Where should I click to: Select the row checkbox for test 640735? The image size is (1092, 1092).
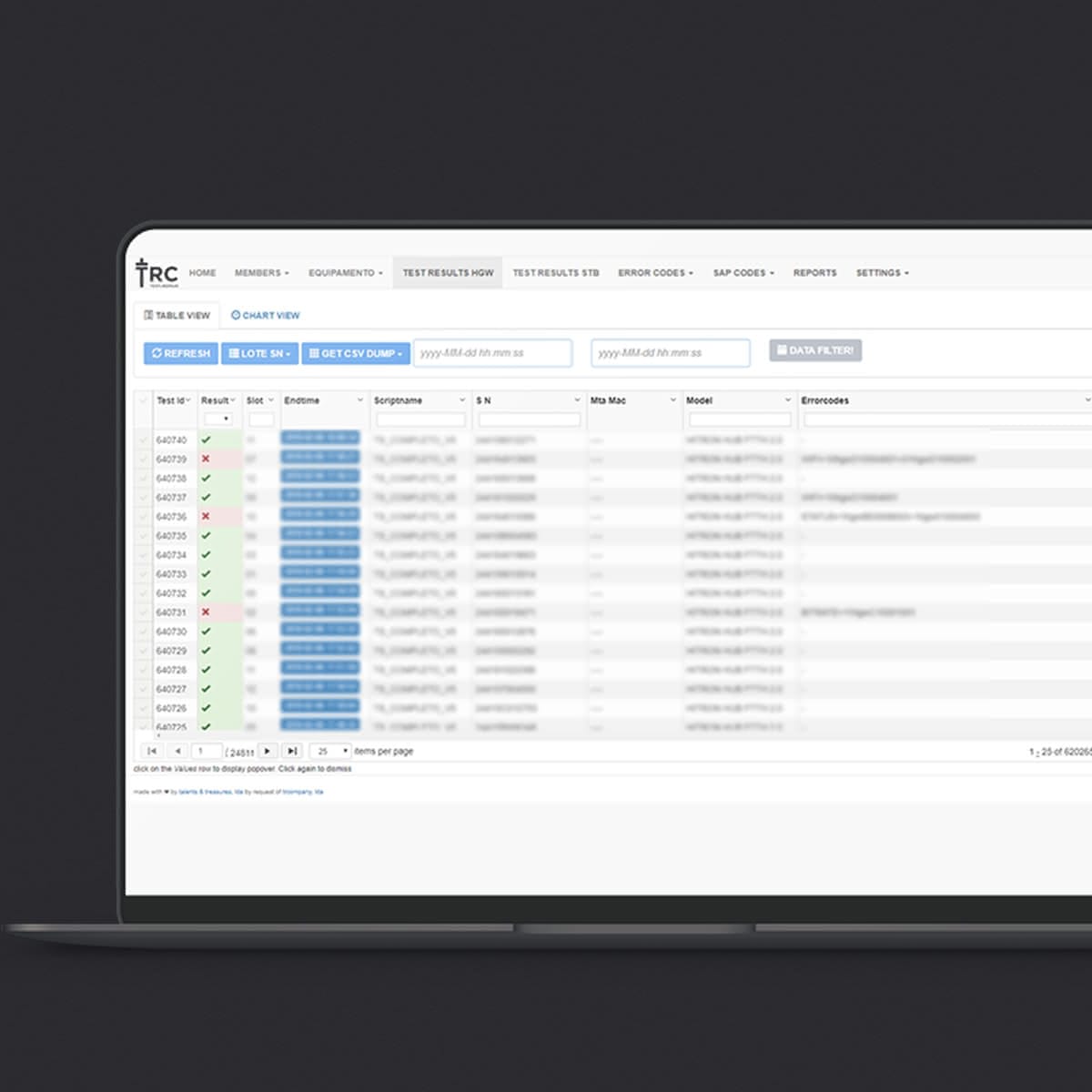pyautogui.click(x=143, y=536)
